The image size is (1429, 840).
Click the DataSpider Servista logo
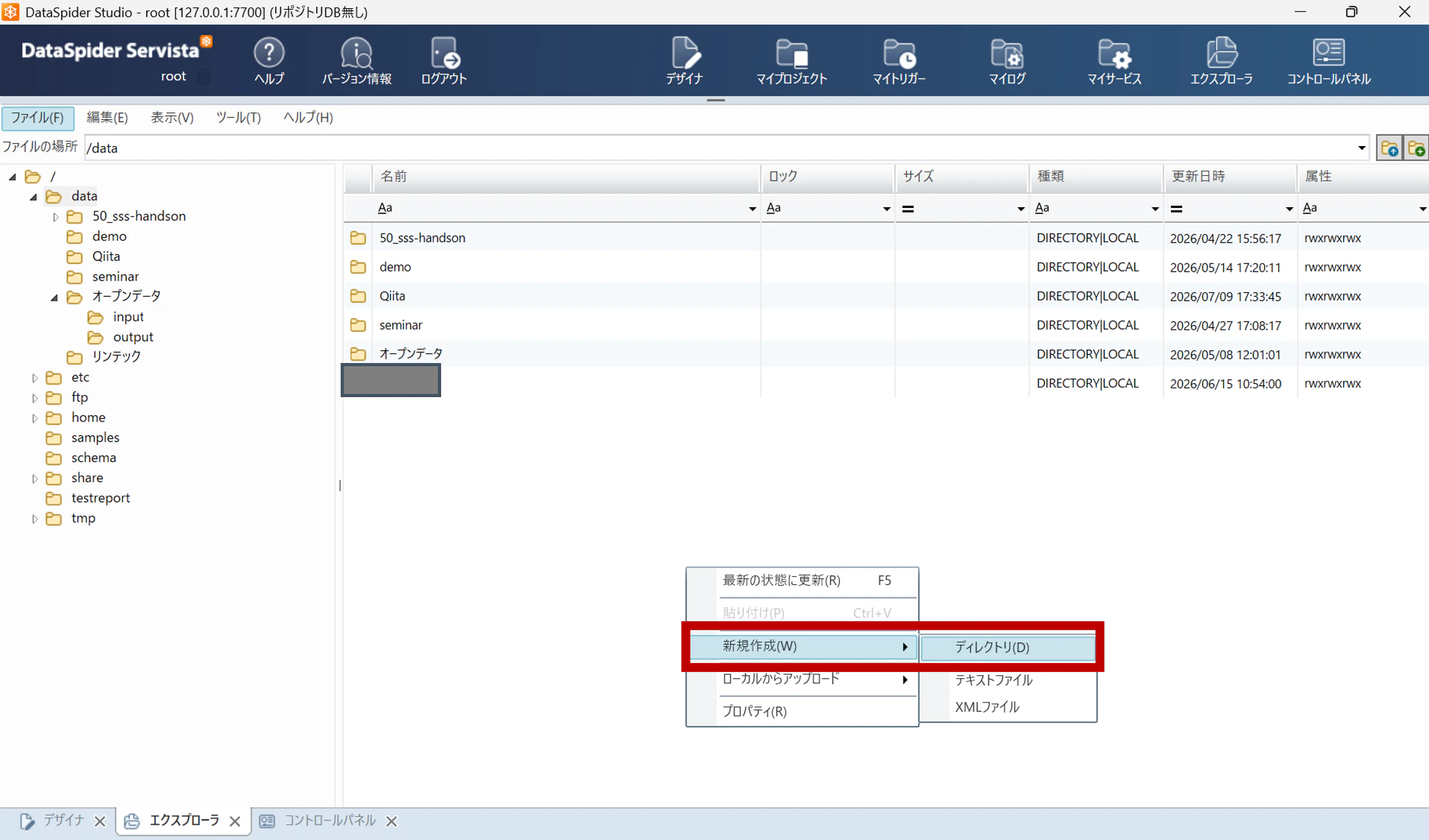tap(117, 50)
